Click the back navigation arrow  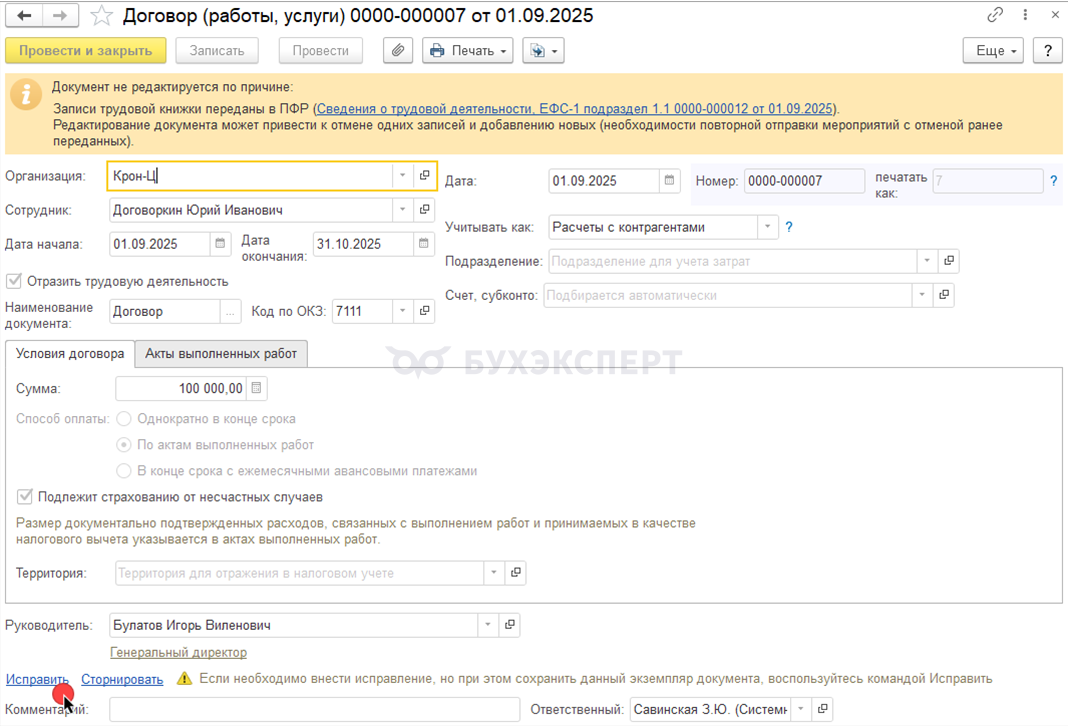(x=24, y=16)
